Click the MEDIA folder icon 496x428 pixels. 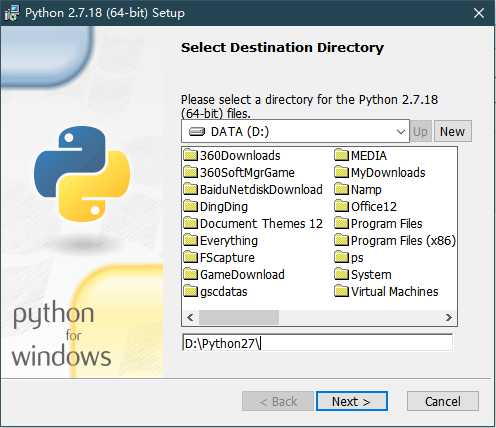point(342,155)
